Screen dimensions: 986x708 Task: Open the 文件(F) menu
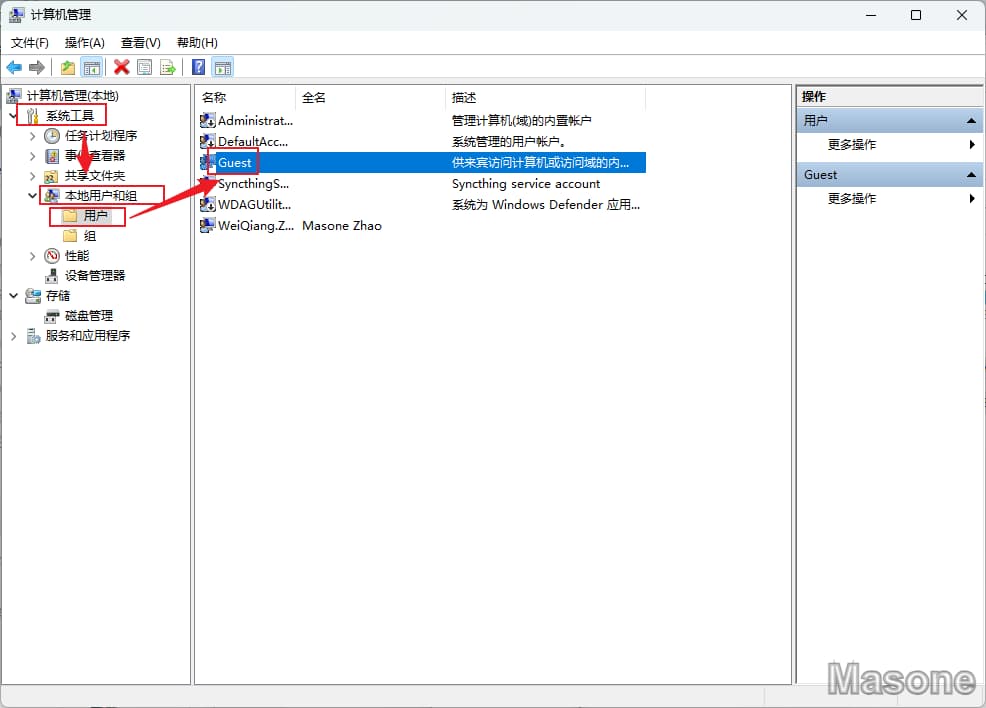pyautogui.click(x=30, y=43)
